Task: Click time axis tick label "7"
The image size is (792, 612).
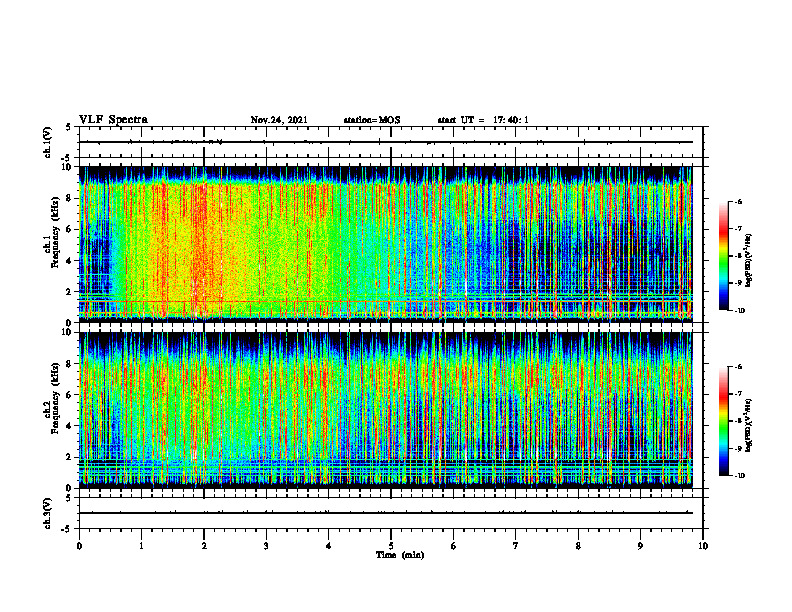Action: (516, 546)
